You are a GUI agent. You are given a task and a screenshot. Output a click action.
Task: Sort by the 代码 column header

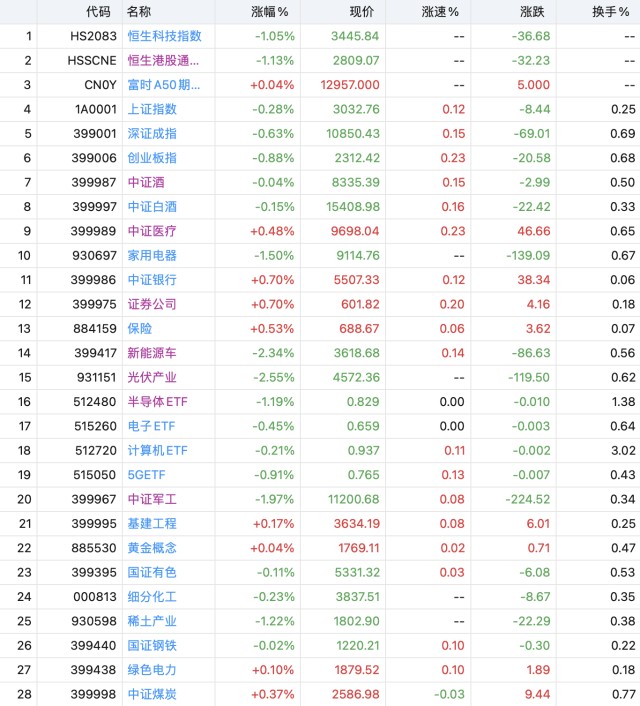[x=98, y=12]
